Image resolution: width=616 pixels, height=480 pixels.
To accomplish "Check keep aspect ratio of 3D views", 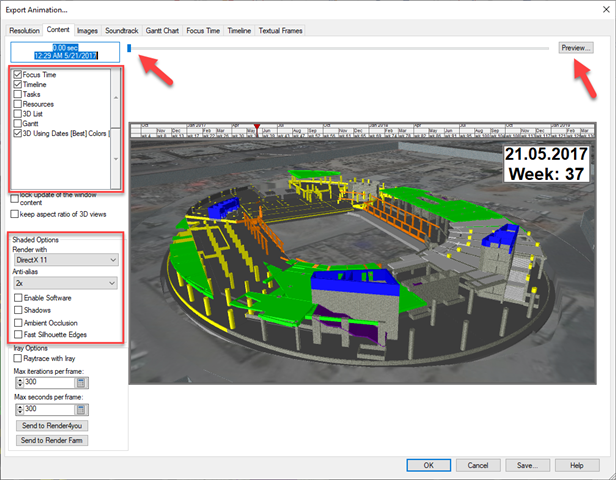I will (x=14, y=214).
